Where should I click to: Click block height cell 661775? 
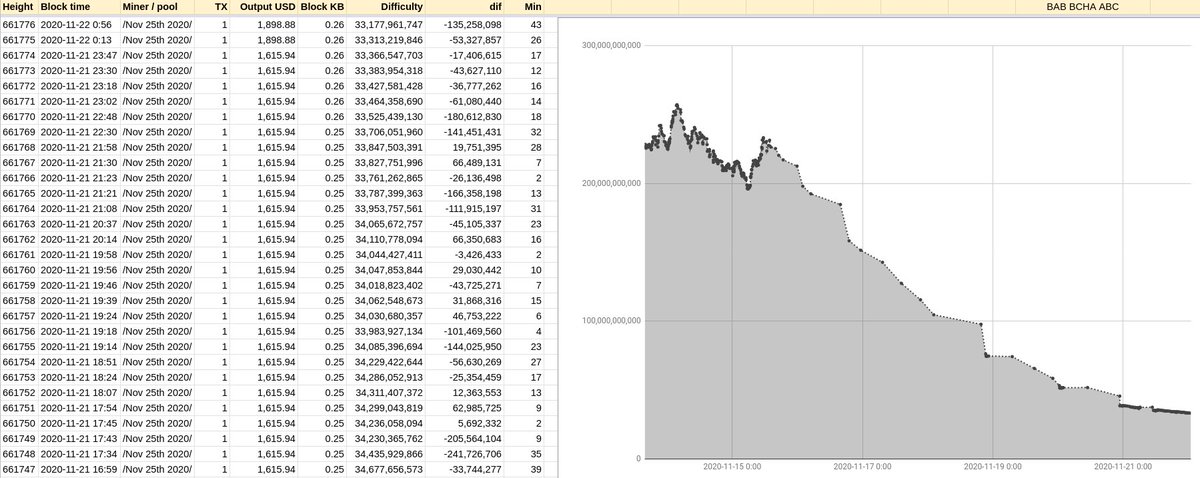click(x=19, y=39)
